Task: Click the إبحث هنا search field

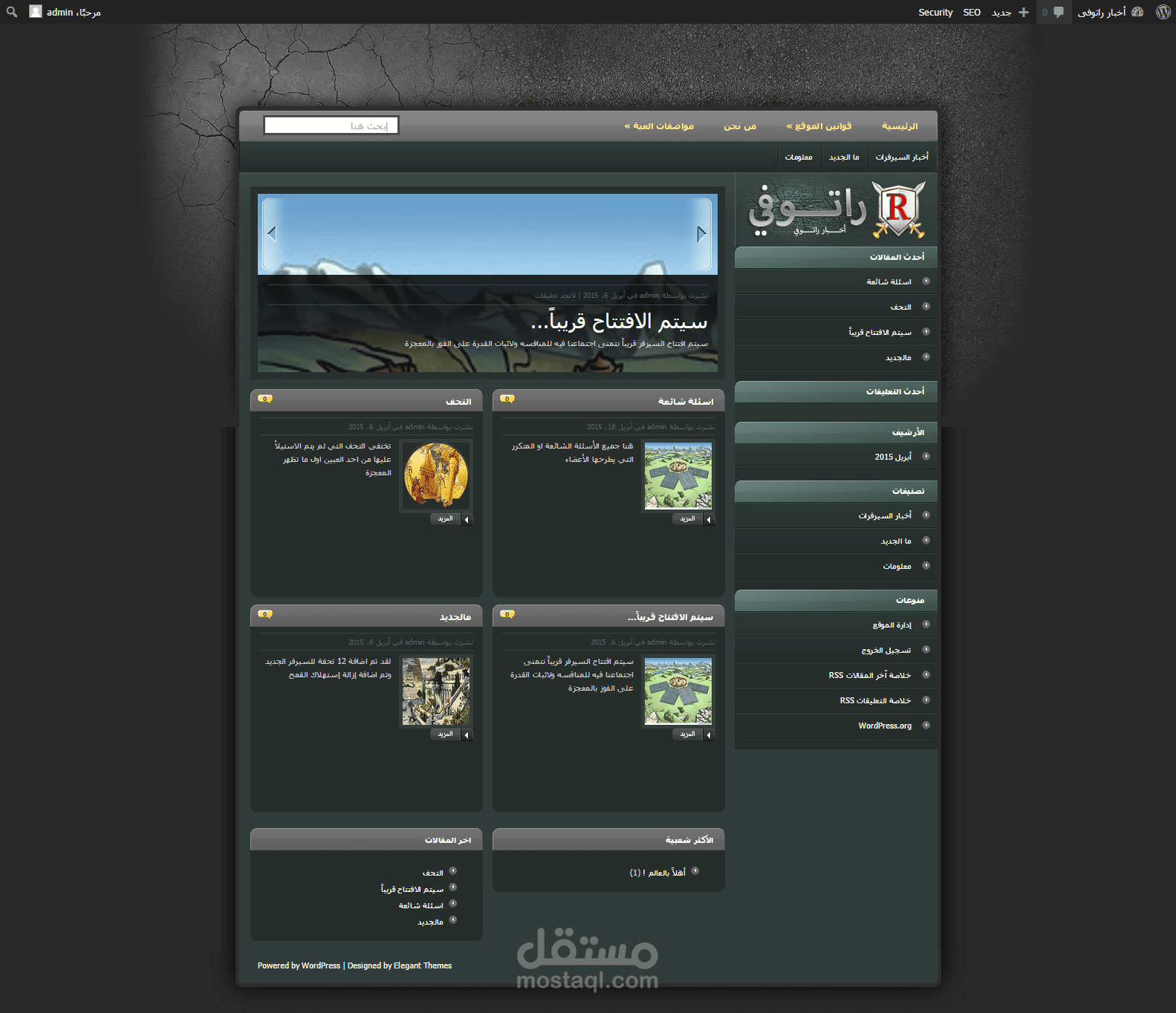Action: click(331, 126)
